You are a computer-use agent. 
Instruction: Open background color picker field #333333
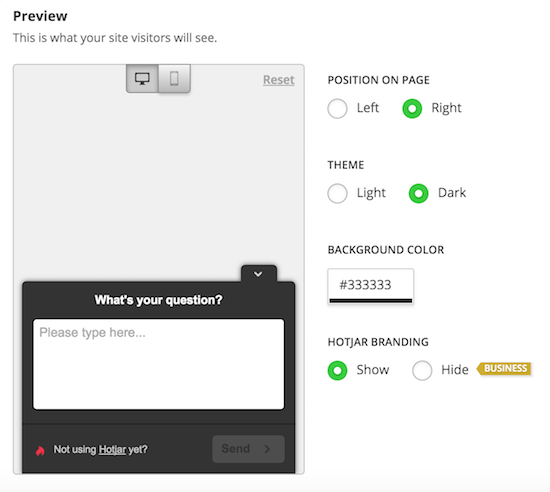[x=371, y=286]
